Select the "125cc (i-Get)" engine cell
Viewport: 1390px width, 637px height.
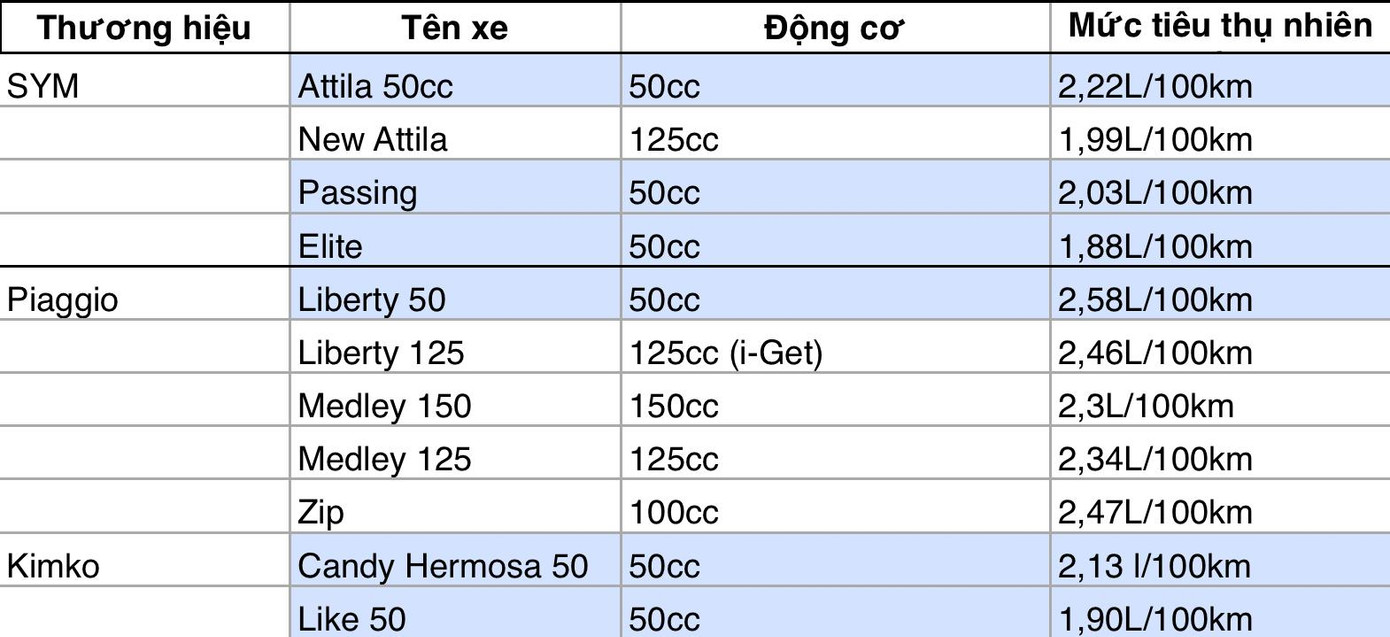725,352
